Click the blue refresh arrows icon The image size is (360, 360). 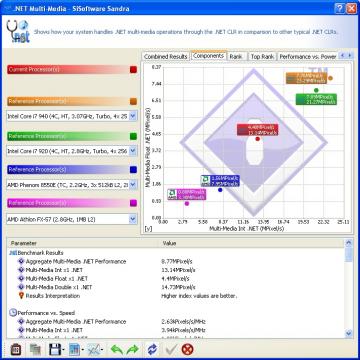pos(152,349)
